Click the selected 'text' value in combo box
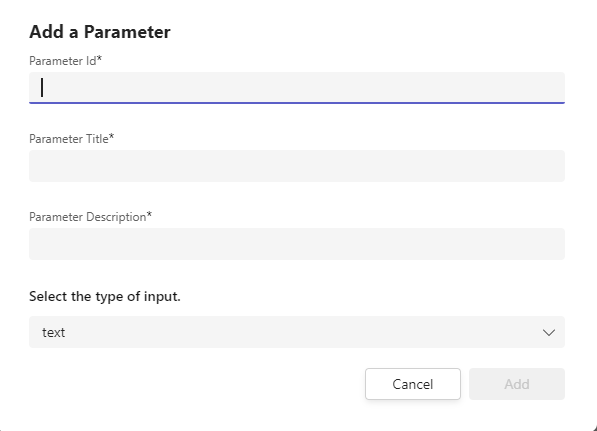Screen dimensions: 597x431 (x=53, y=332)
